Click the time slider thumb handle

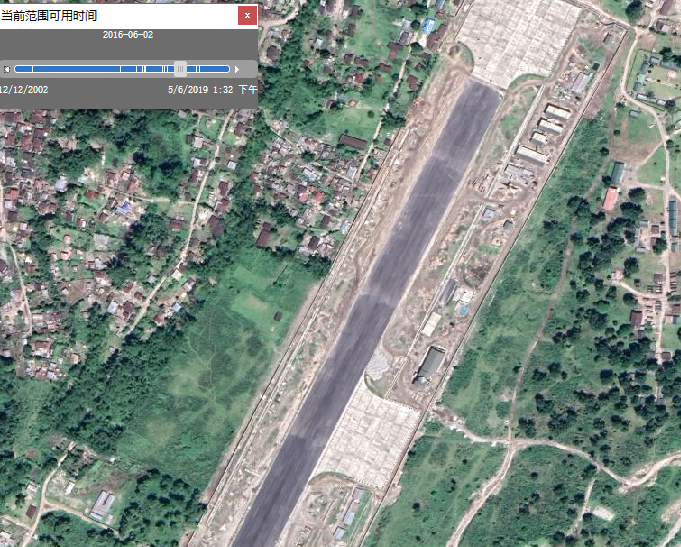[x=180, y=69]
